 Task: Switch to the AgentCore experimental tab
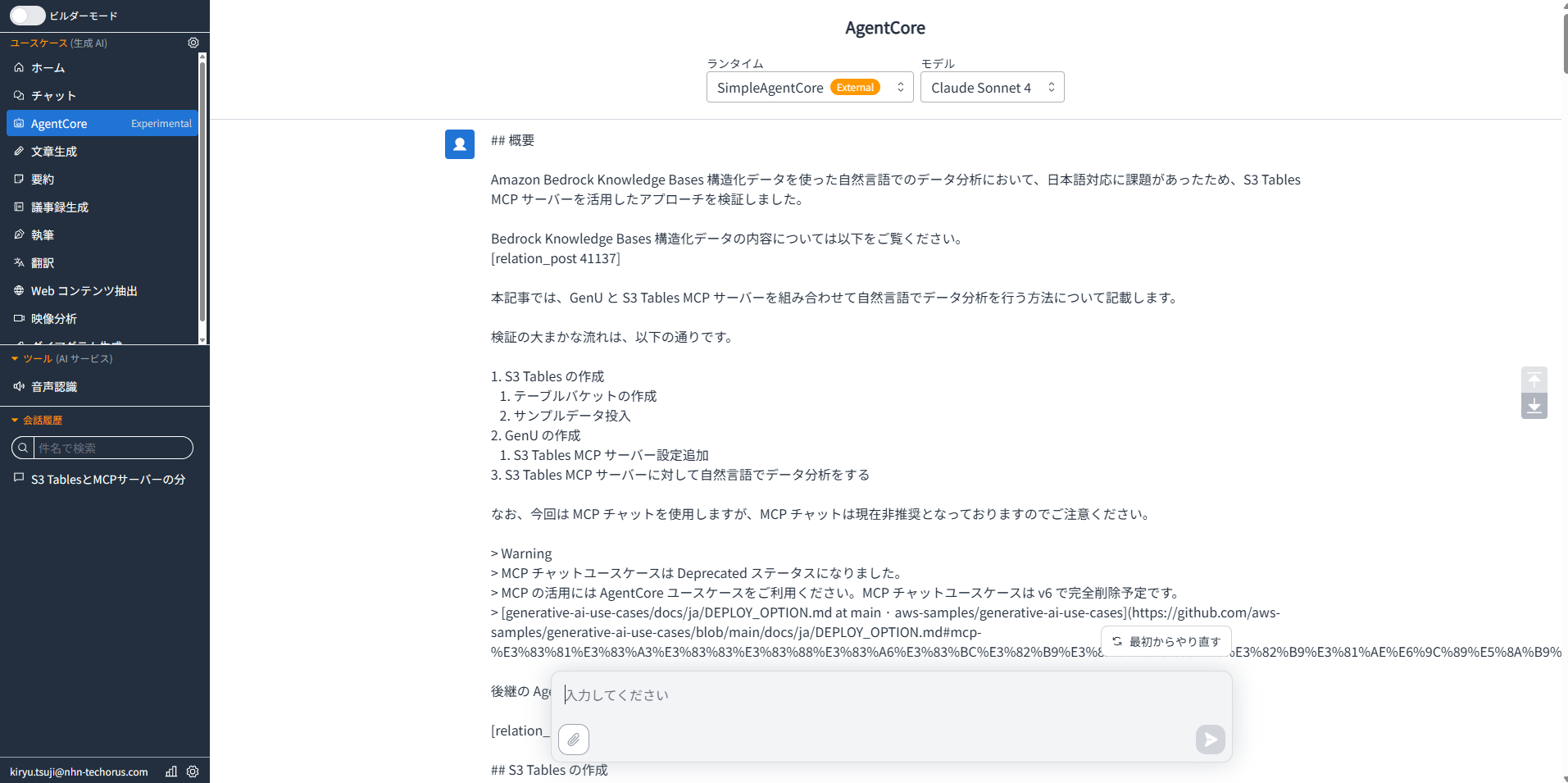58,123
